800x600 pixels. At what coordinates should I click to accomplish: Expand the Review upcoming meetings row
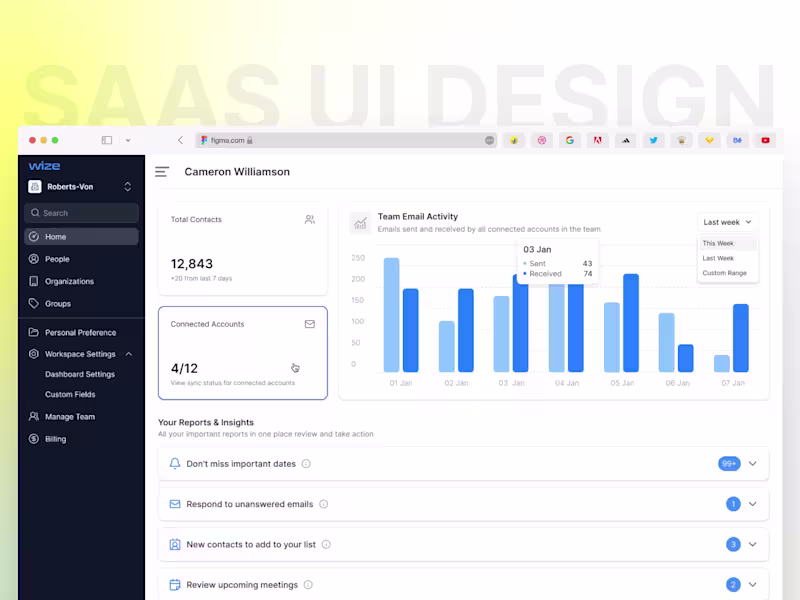click(752, 584)
